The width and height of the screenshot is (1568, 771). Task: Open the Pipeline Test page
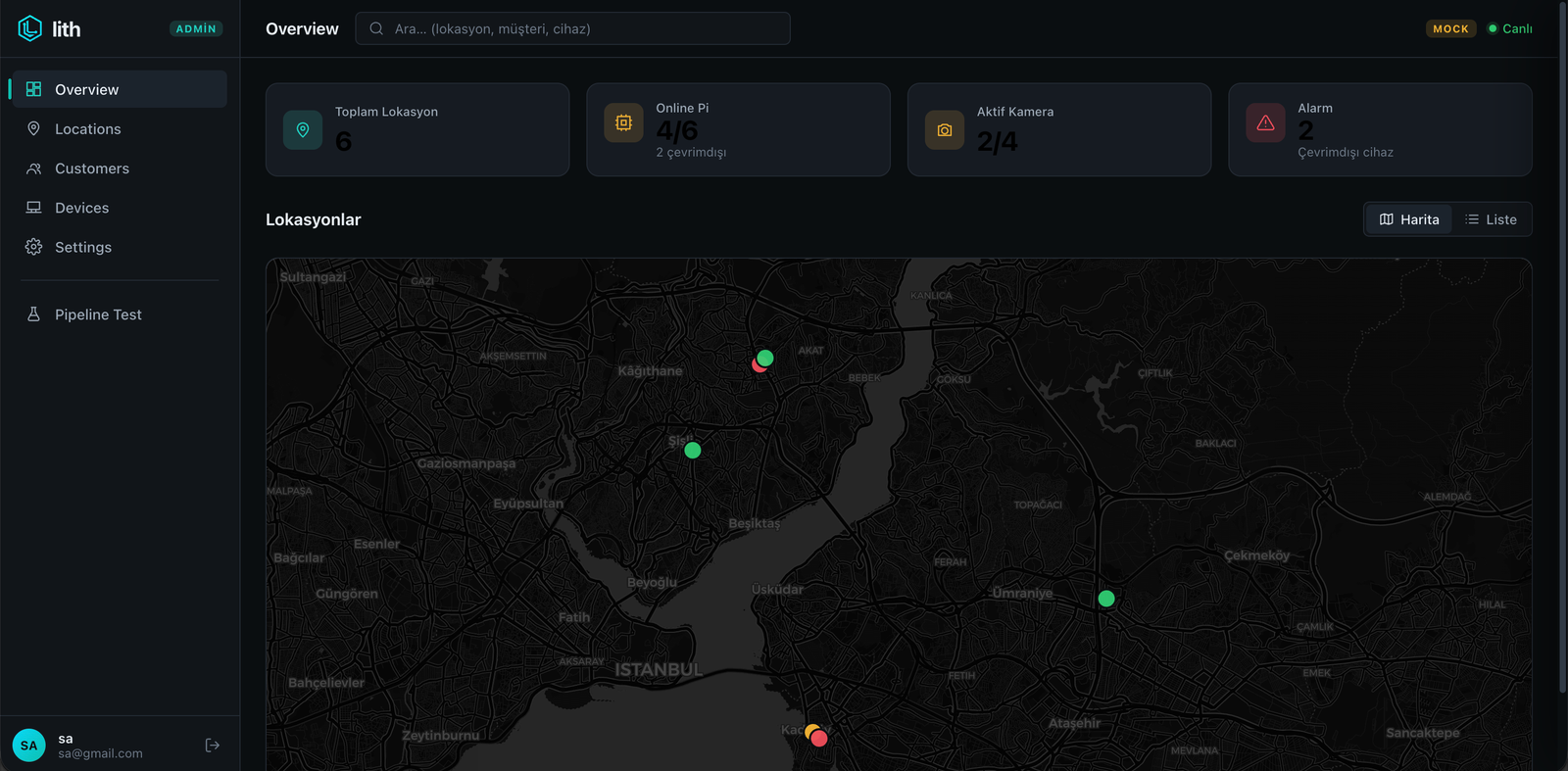pos(118,314)
